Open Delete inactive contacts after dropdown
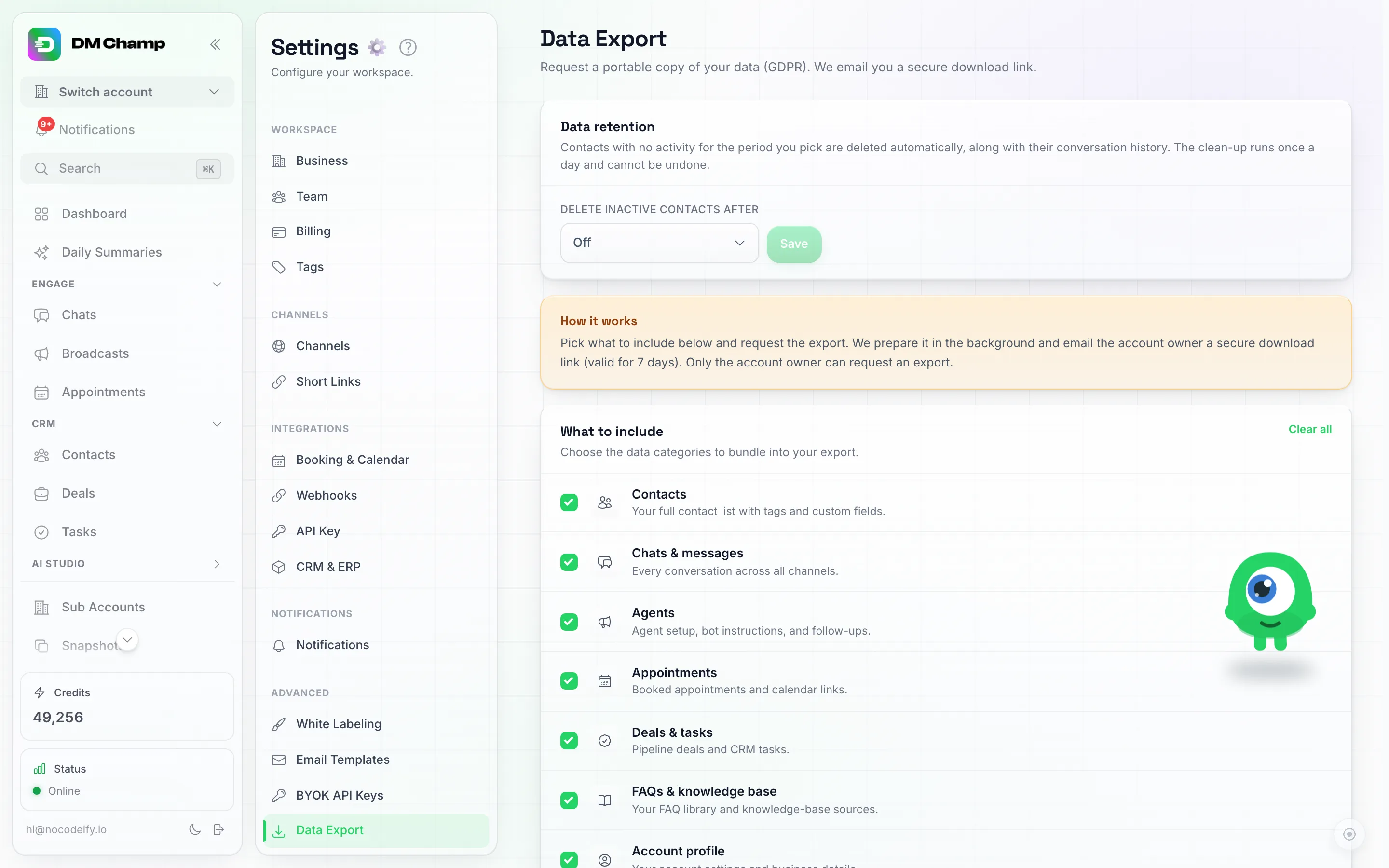Image resolution: width=1389 pixels, height=868 pixels. 659,243
